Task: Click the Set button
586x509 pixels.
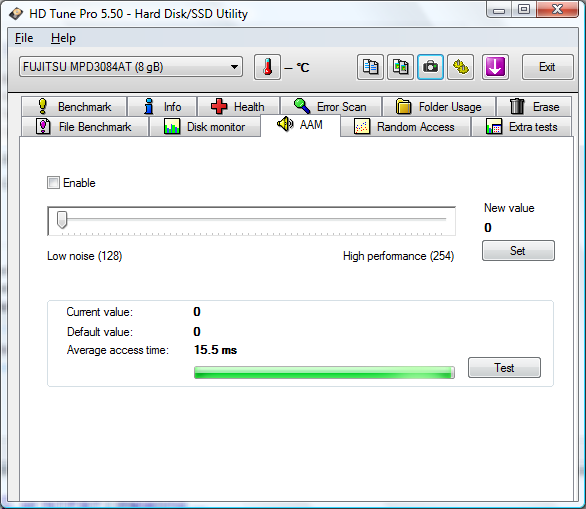Action: (518, 250)
